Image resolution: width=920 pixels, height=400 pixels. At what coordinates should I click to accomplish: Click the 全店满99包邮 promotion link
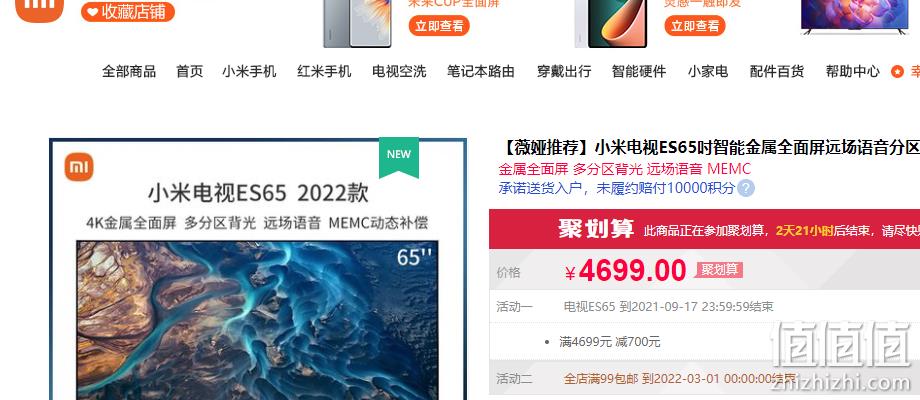point(601,378)
